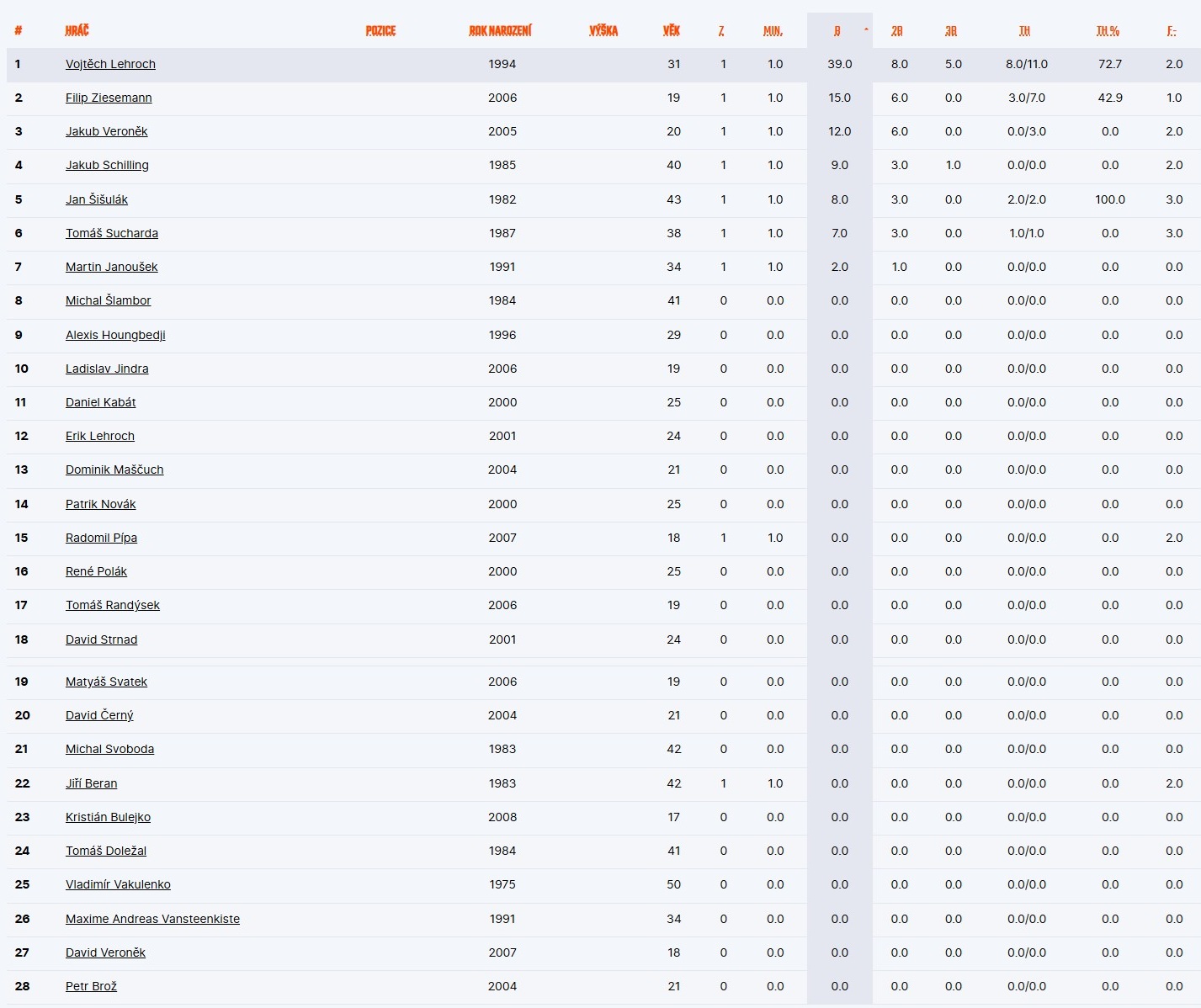Viewport: 1201px width, 1008px height.
Task: Sort players by VĚK column
Action: click(671, 31)
